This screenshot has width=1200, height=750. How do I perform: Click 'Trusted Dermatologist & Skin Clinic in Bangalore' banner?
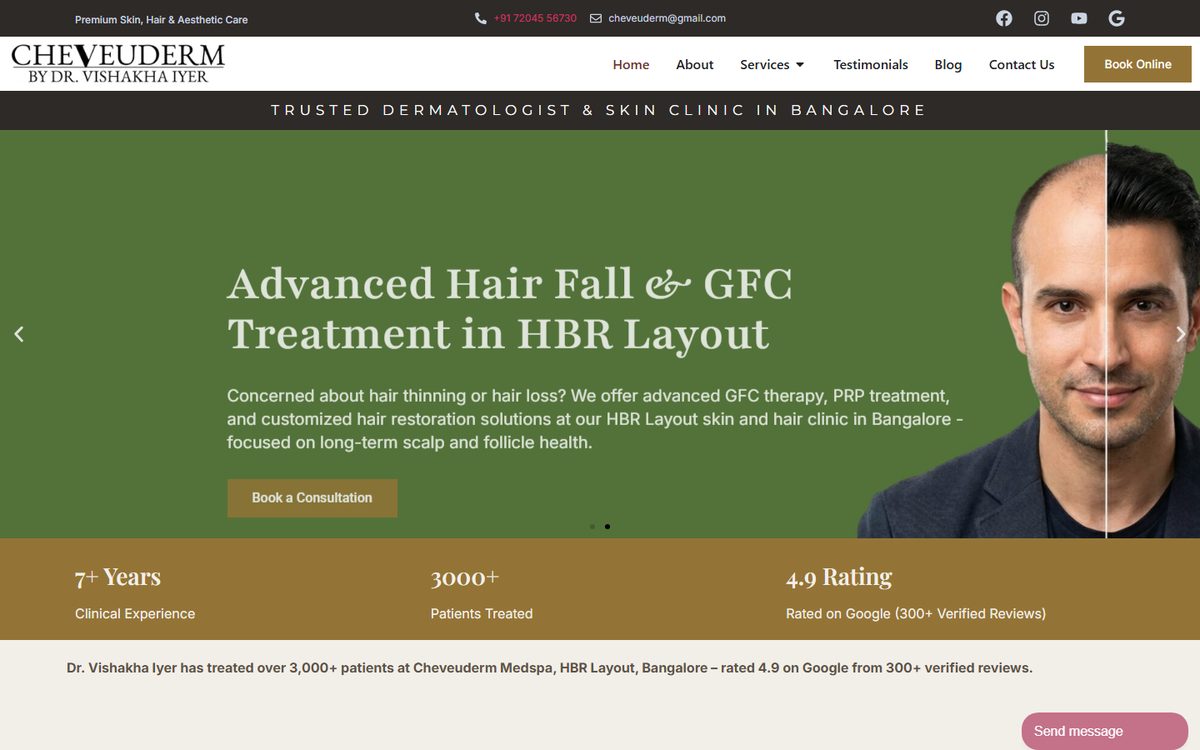tap(599, 110)
